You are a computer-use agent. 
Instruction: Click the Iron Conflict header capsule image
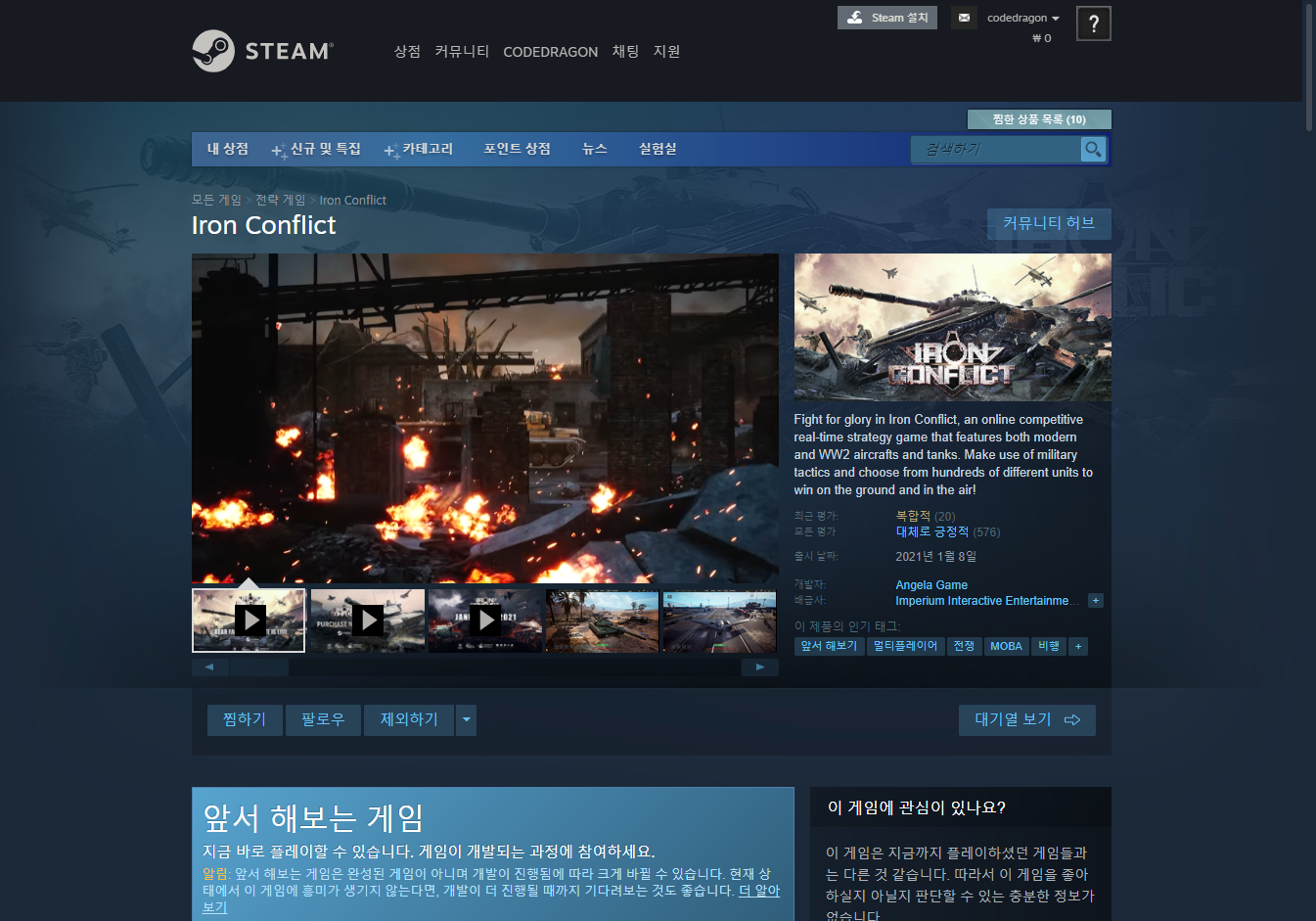point(953,327)
